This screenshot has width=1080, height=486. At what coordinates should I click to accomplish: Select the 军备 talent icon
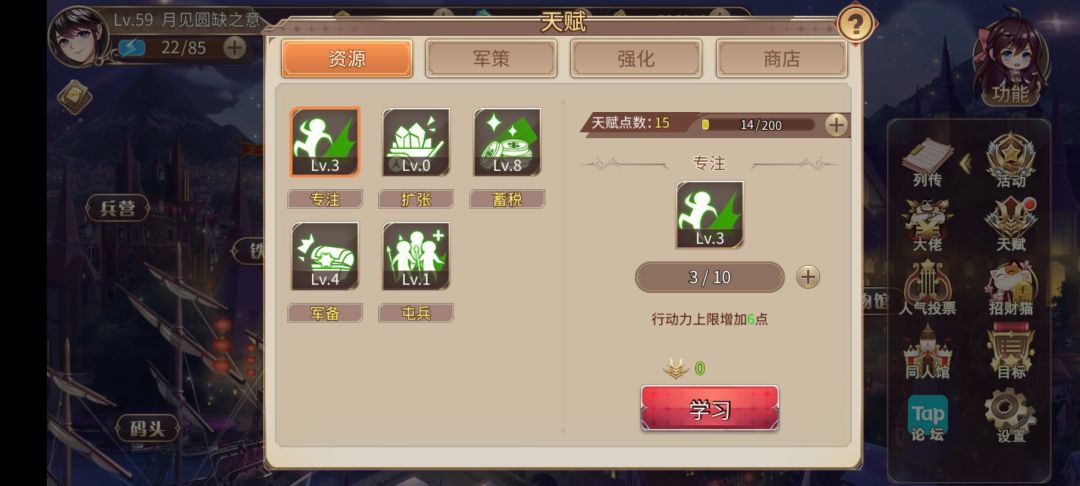pyautogui.click(x=325, y=255)
